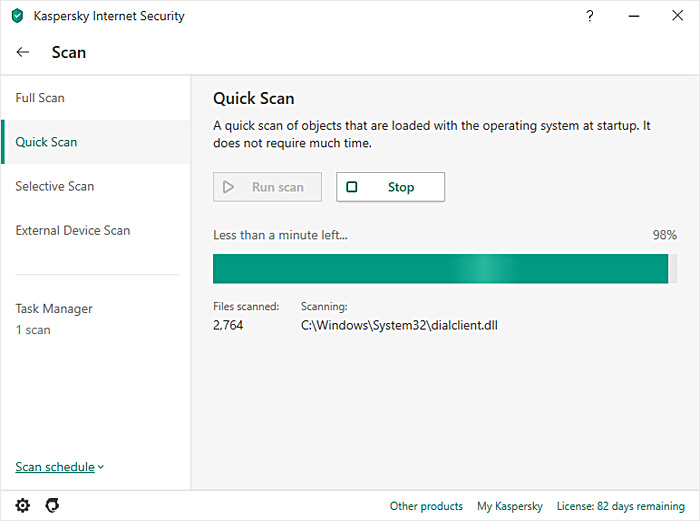The height and width of the screenshot is (521, 700).
Task: Minimize the Kaspersky Internet Security window
Action: [x=634, y=16]
